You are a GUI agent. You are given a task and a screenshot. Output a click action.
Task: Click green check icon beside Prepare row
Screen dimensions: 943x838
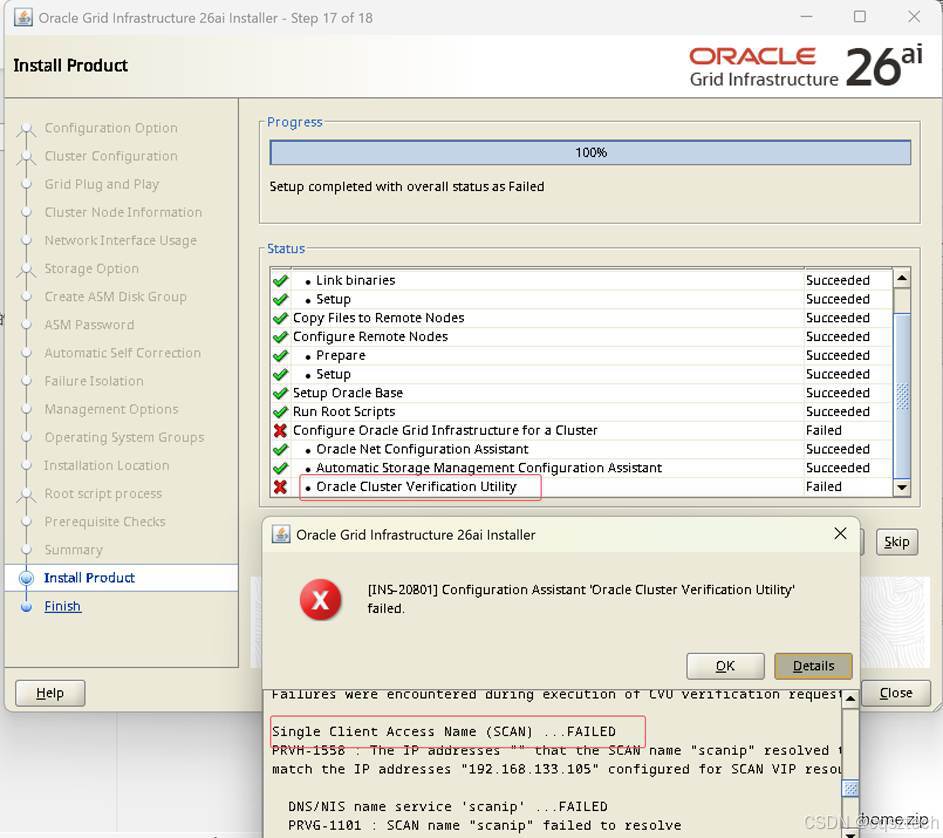pos(280,355)
